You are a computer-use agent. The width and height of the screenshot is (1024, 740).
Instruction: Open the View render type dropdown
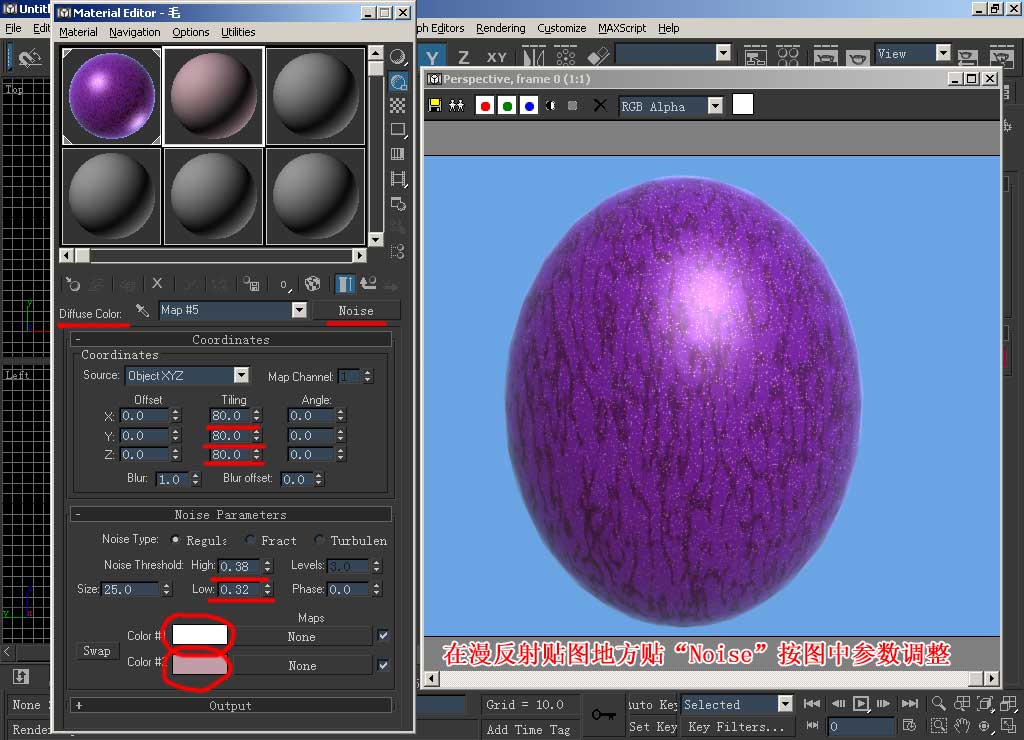(942, 53)
